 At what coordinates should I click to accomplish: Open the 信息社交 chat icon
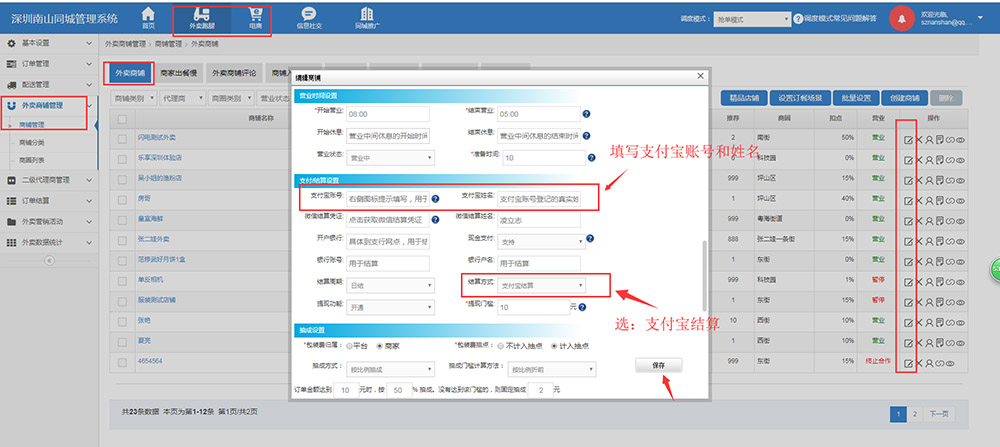tap(309, 17)
